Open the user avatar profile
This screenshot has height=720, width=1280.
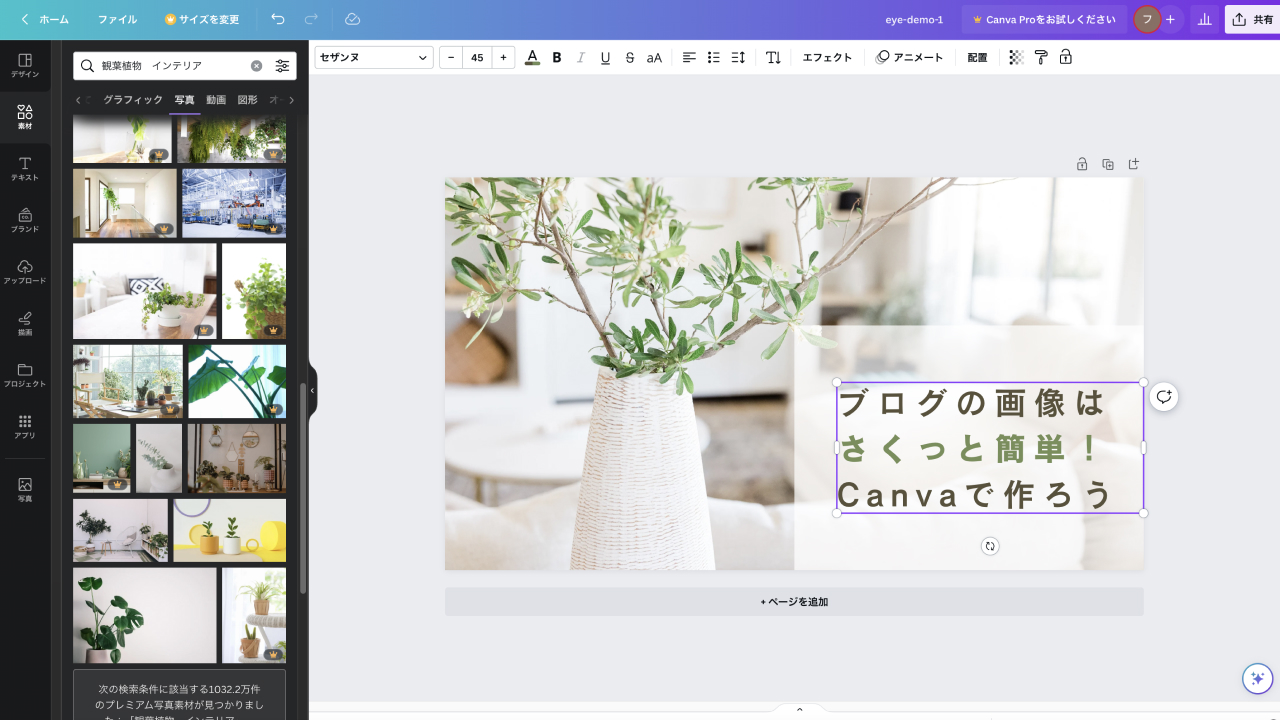[1147, 19]
